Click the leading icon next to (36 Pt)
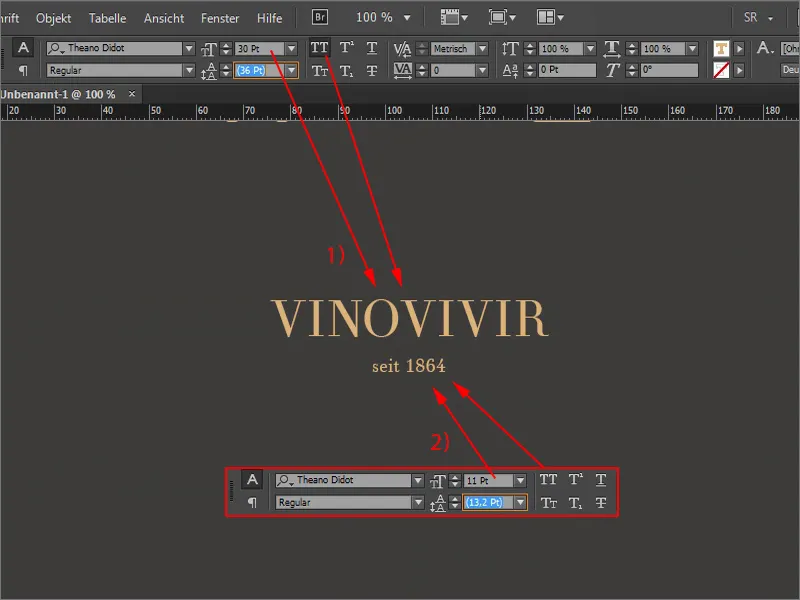Screen dimensions: 800x600 (x=209, y=71)
